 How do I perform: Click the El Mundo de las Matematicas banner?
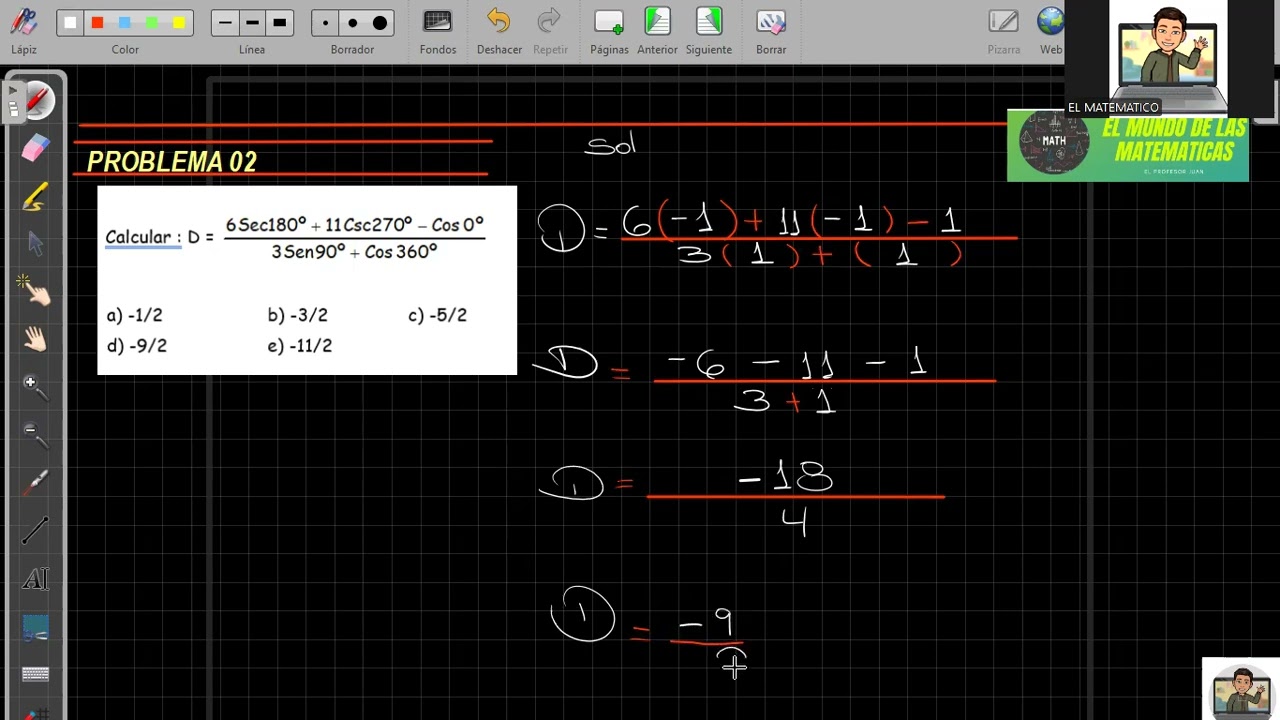(1128, 145)
